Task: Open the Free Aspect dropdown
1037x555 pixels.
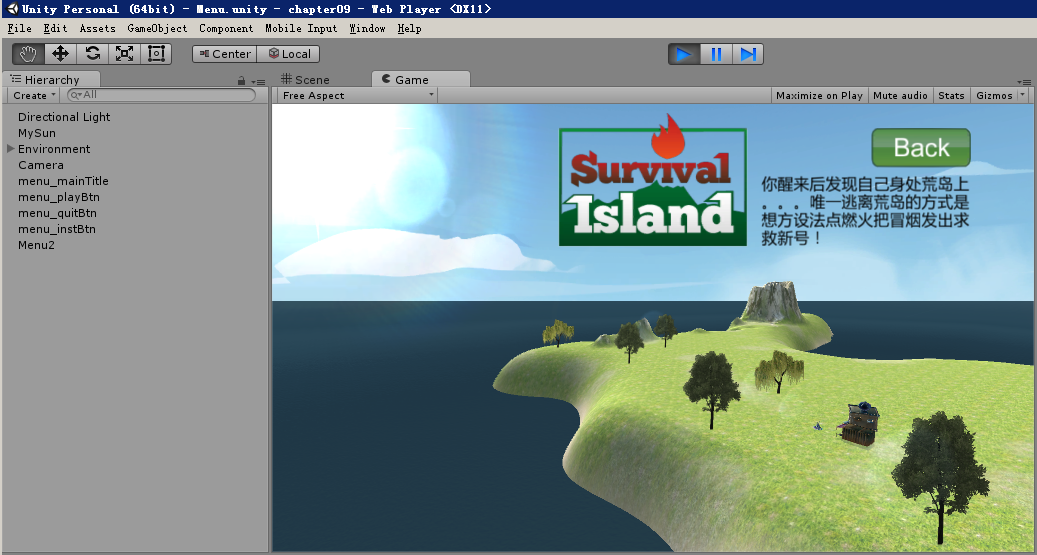Action: pos(357,95)
